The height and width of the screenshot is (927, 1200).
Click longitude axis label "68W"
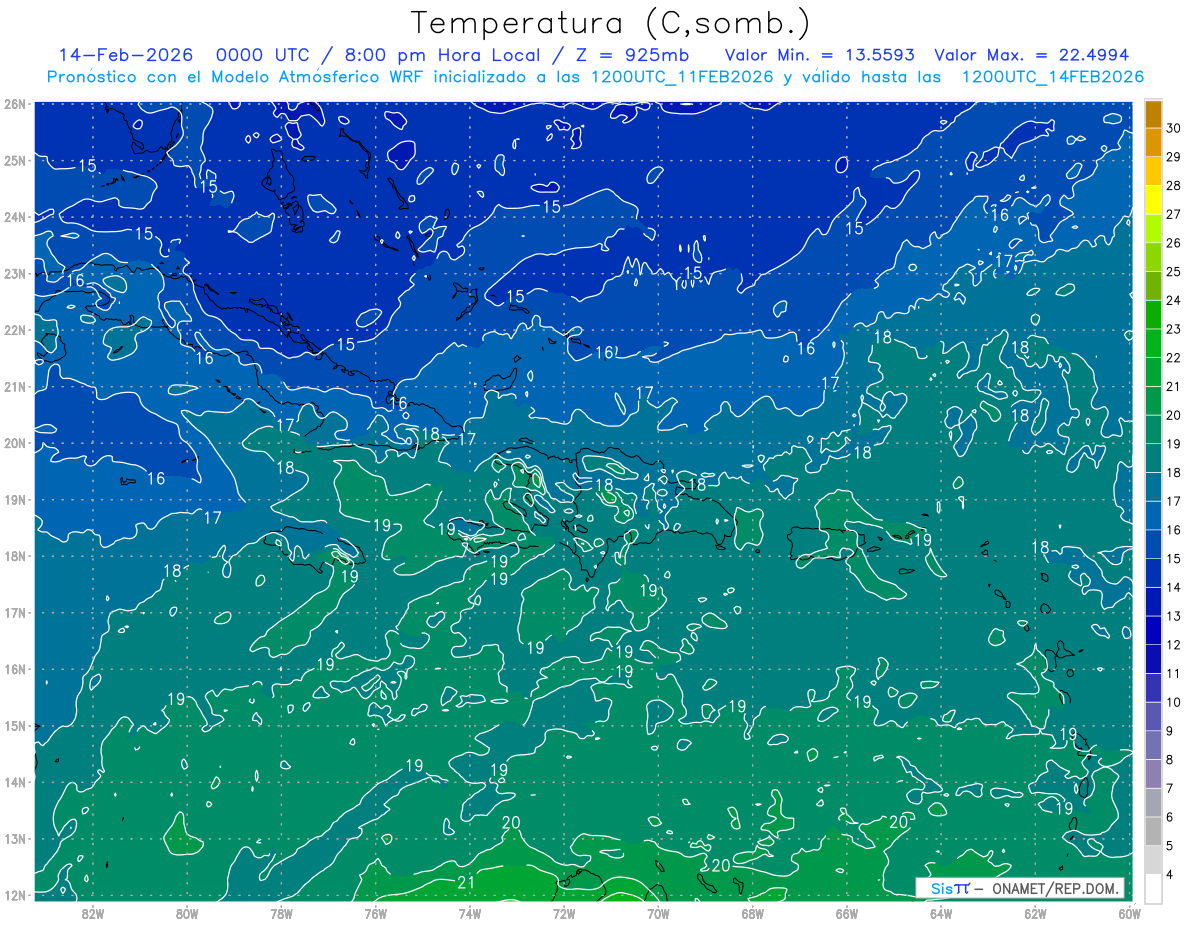pos(752,913)
